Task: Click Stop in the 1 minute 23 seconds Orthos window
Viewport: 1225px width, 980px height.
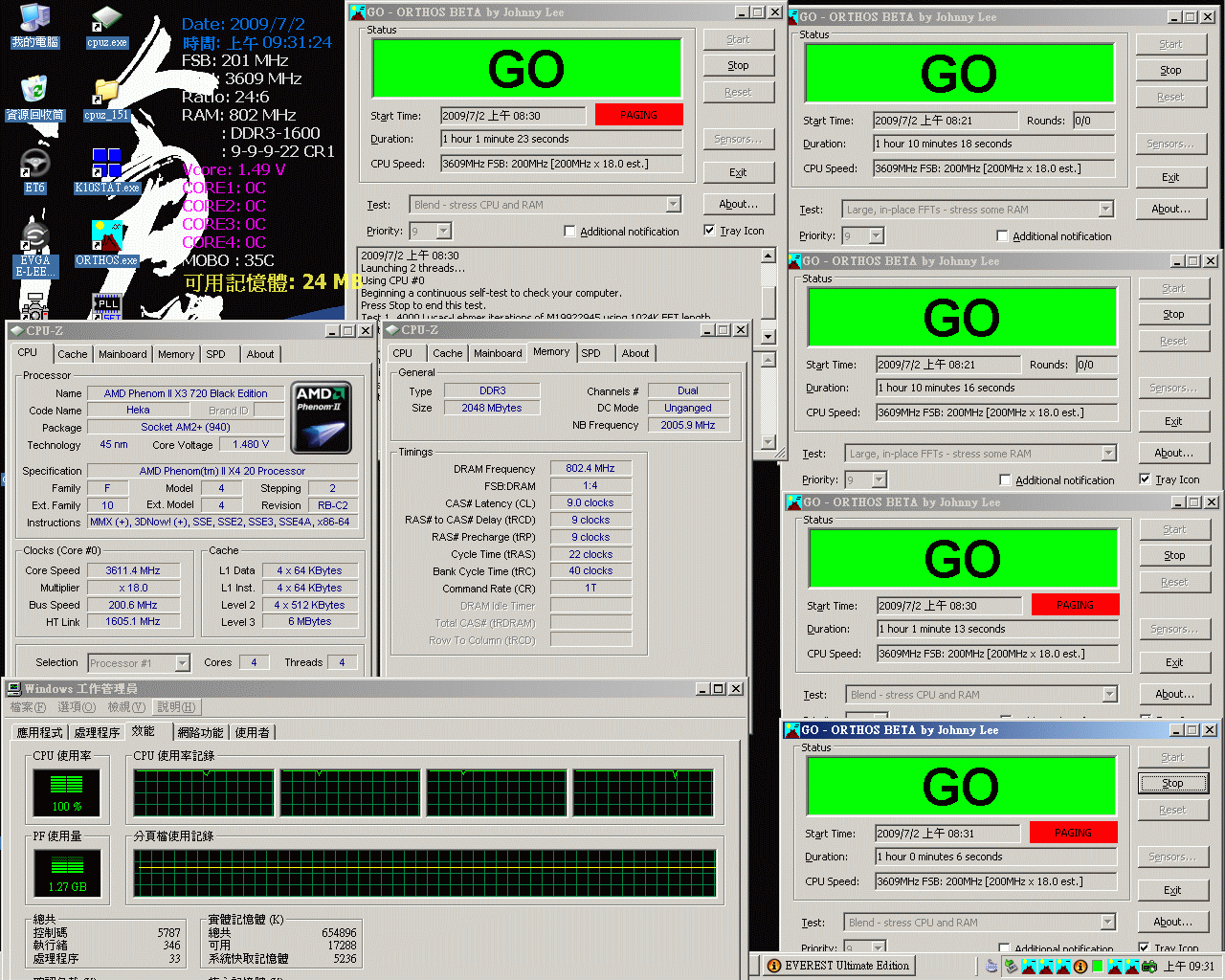Action: [738, 66]
